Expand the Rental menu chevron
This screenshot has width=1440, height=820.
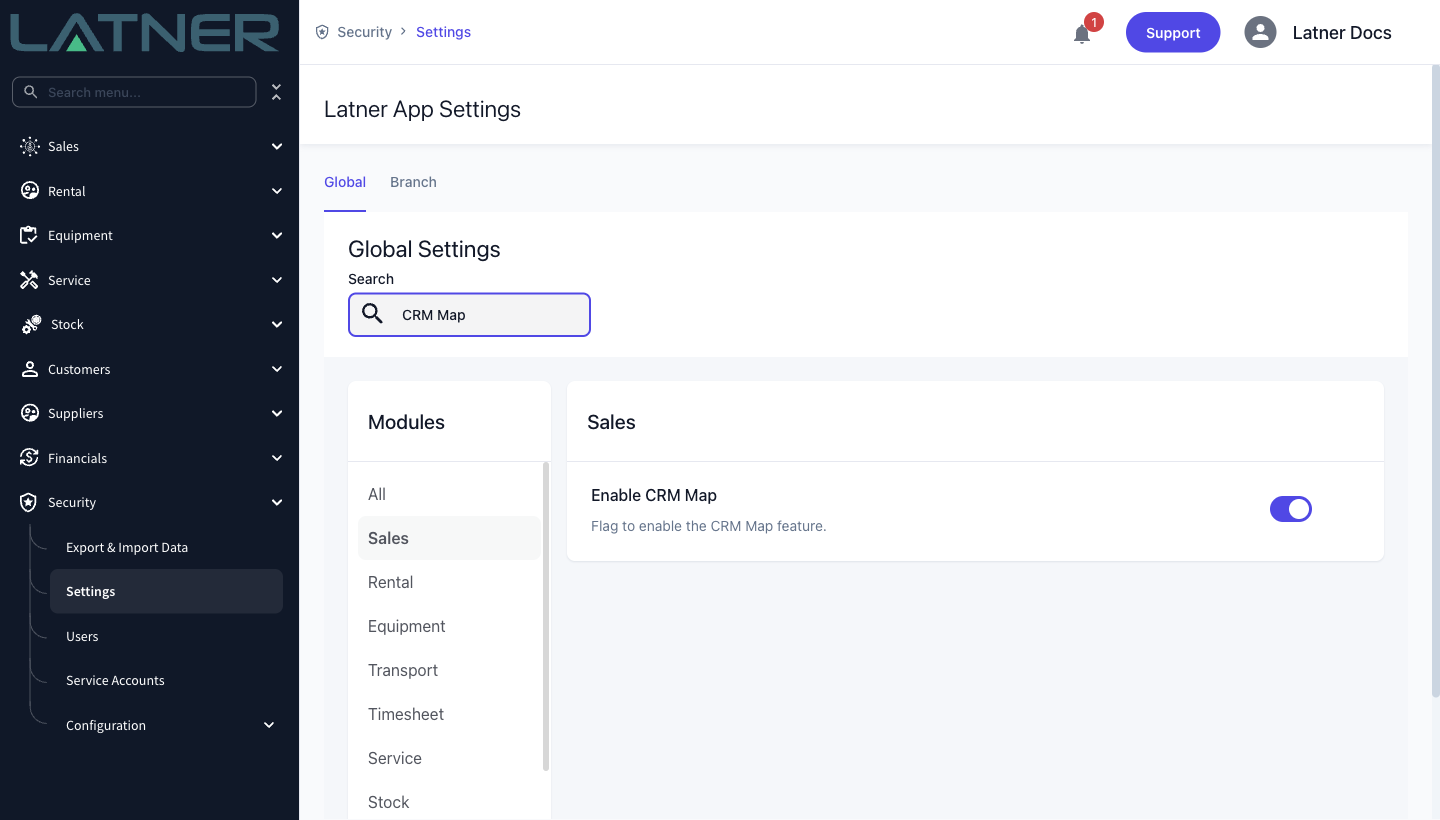277,191
